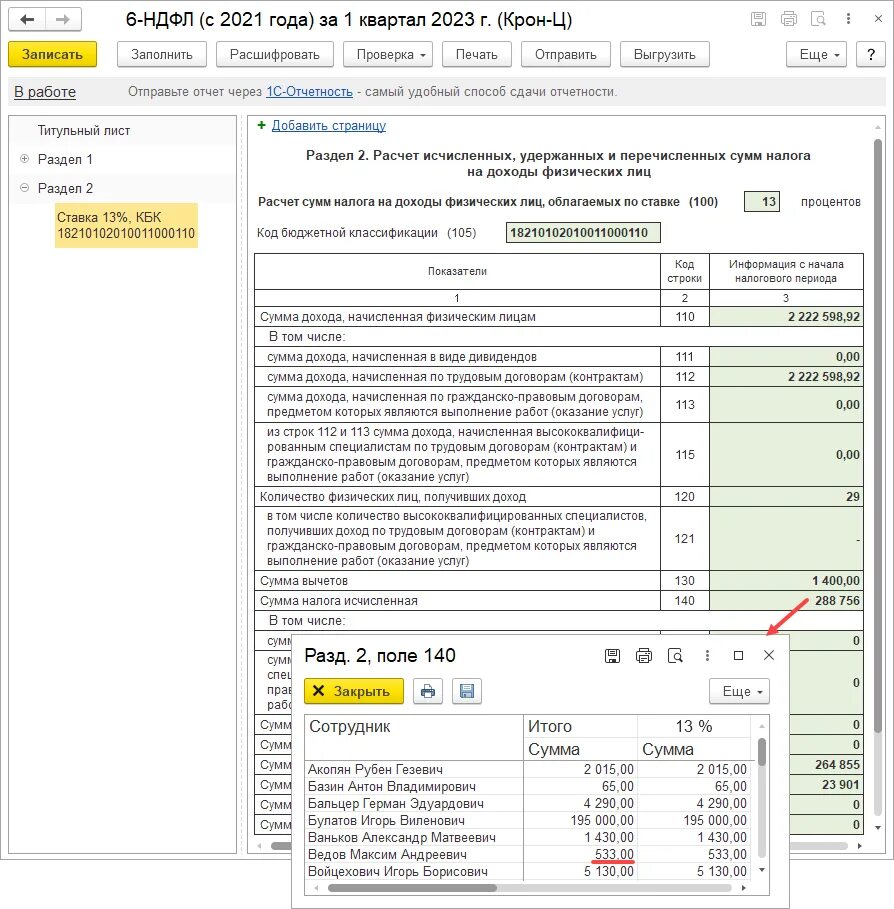
Task: Save popup table via blue diskette button
Action: point(467,692)
